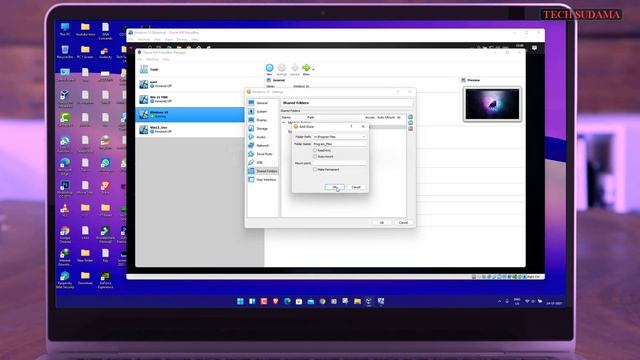Click the help question mark in Add Share
The height and width of the screenshot is (360, 640).
351,127
